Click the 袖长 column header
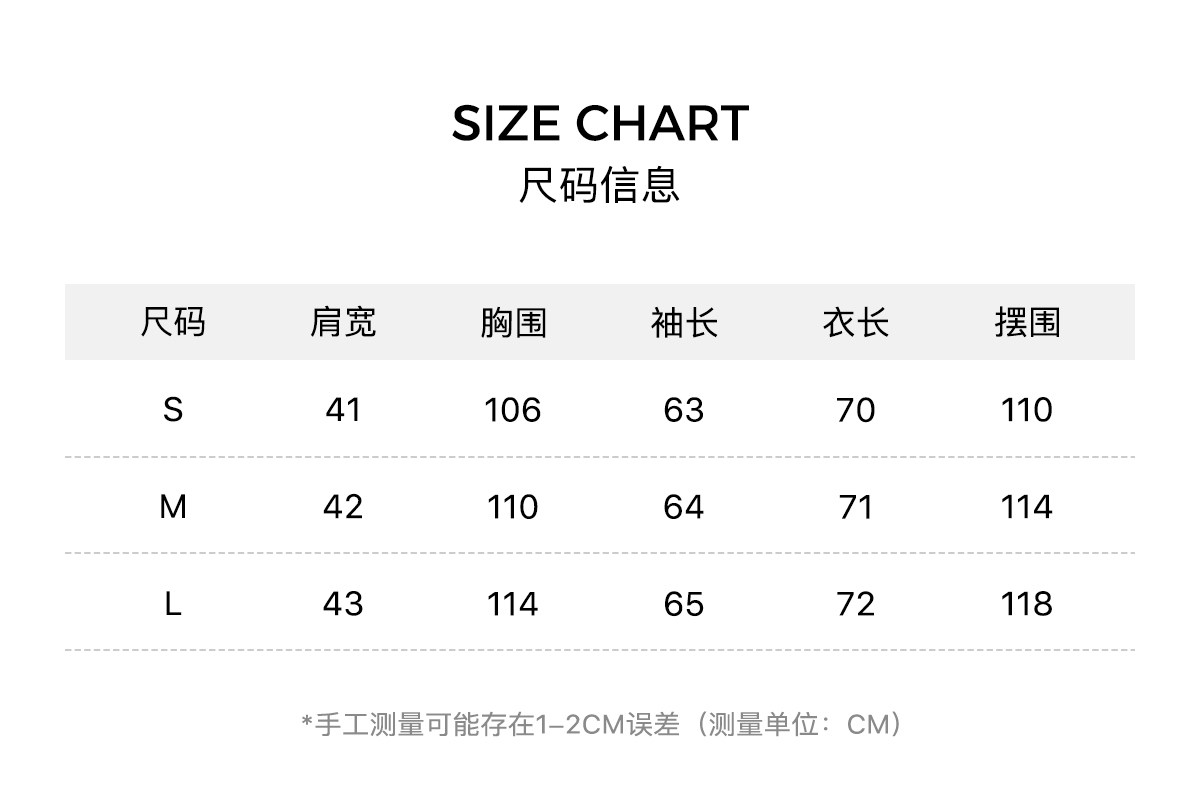The image size is (1200, 812). 684,323
